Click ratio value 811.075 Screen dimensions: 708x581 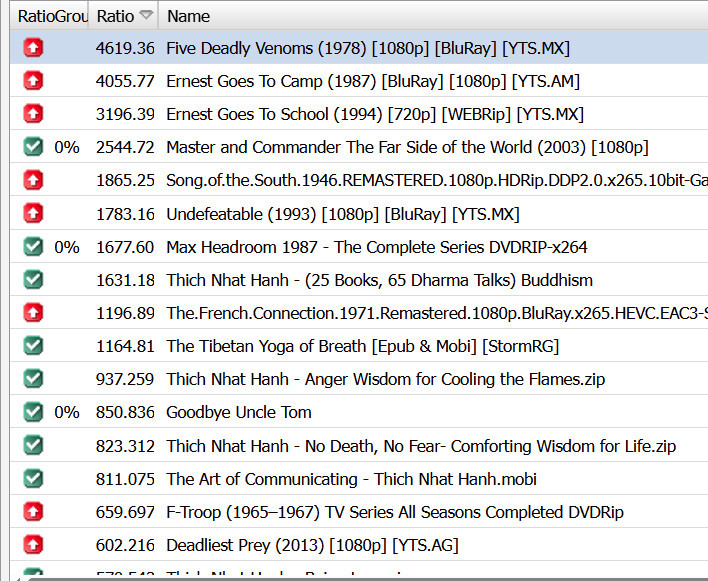(125, 479)
